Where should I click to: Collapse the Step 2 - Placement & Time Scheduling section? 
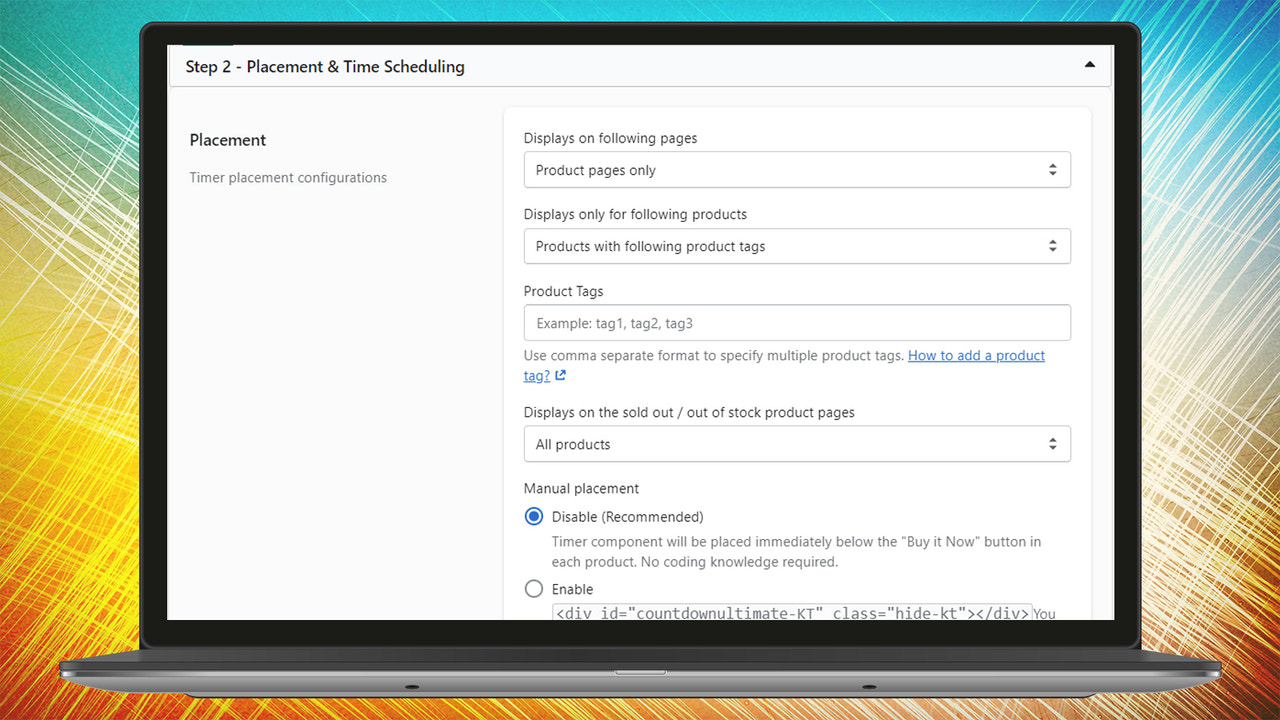coord(1089,62)
